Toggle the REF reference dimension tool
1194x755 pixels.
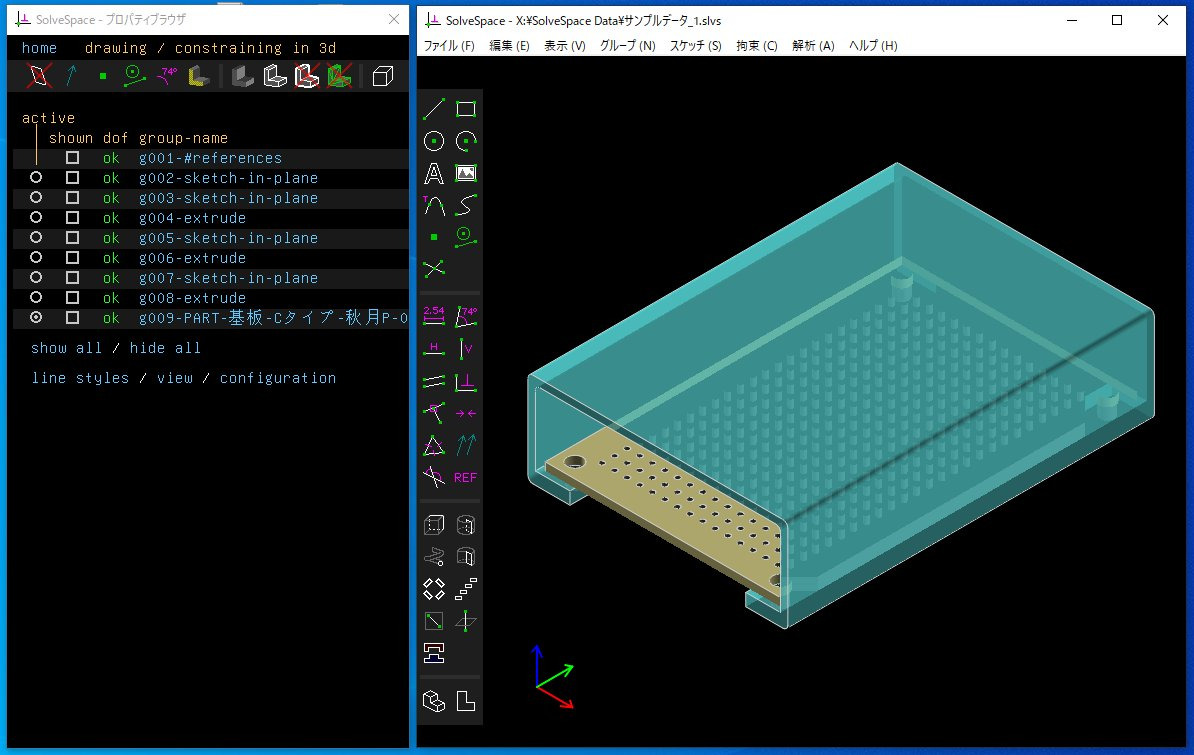click(x=466, y=477)
